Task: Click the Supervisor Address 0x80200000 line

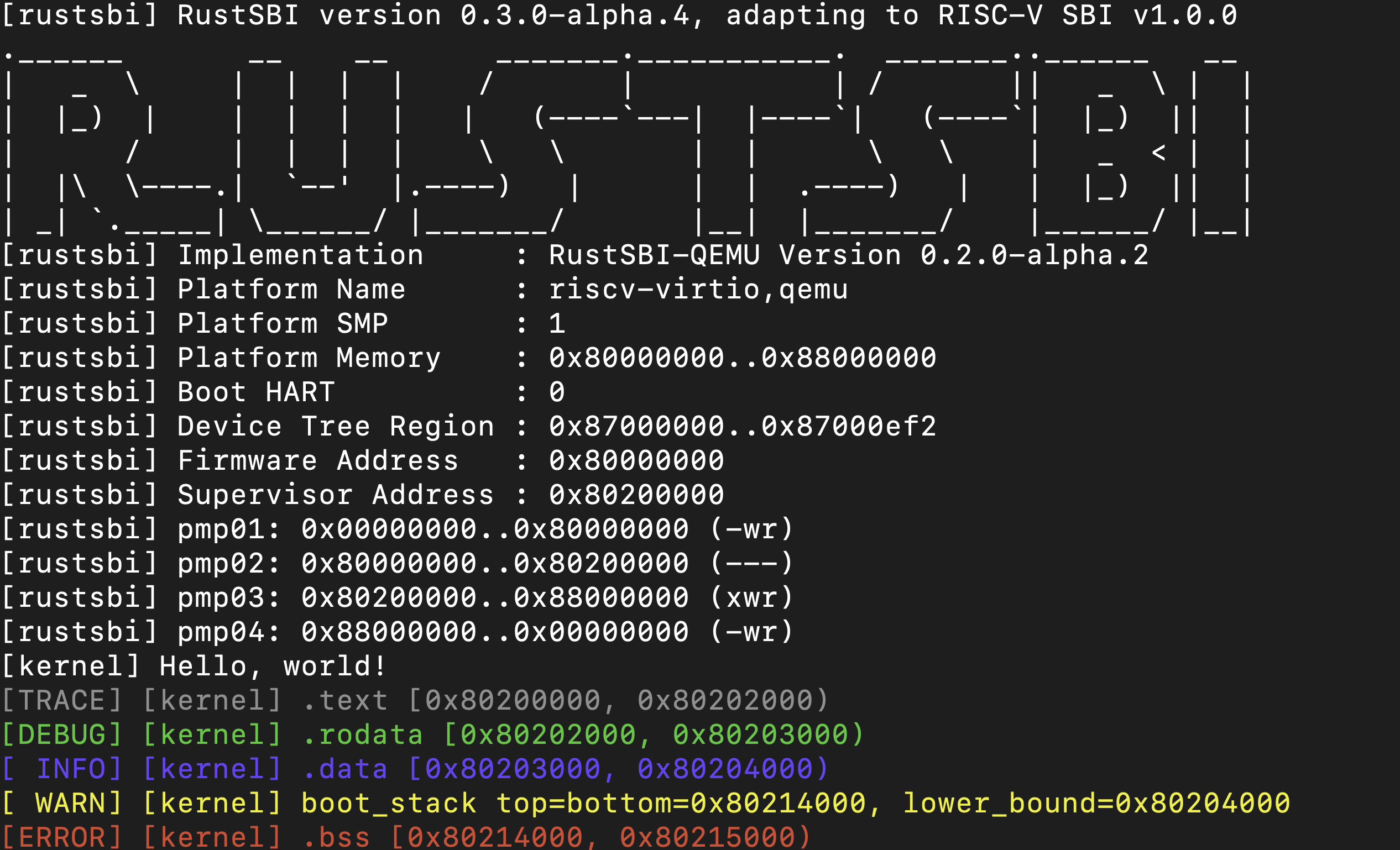Action: (363, 495)
